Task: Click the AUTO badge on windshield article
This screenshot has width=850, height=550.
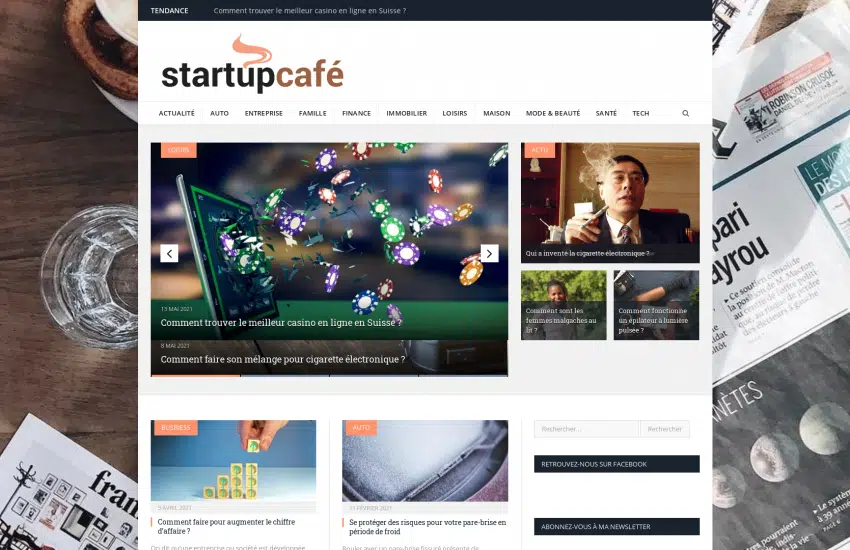Action: pyautogui.click(x=361, y=428)
